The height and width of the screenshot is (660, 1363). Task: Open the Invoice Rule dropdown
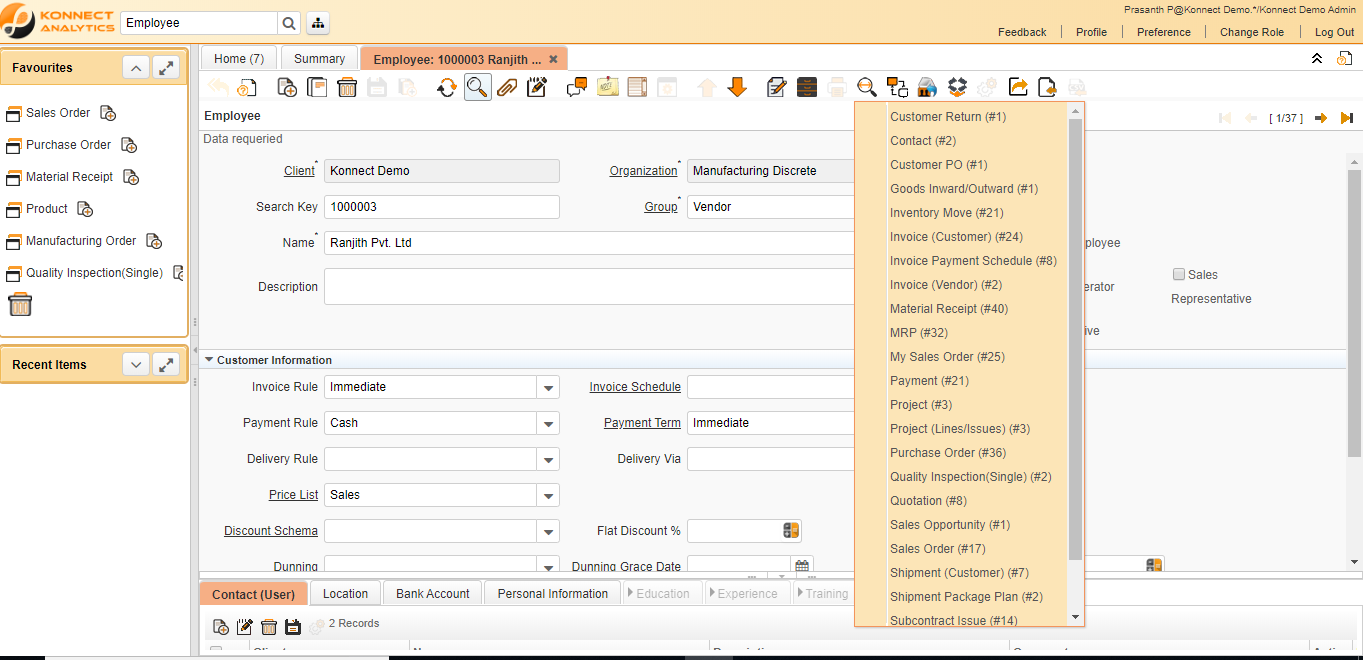click(547, 386)
